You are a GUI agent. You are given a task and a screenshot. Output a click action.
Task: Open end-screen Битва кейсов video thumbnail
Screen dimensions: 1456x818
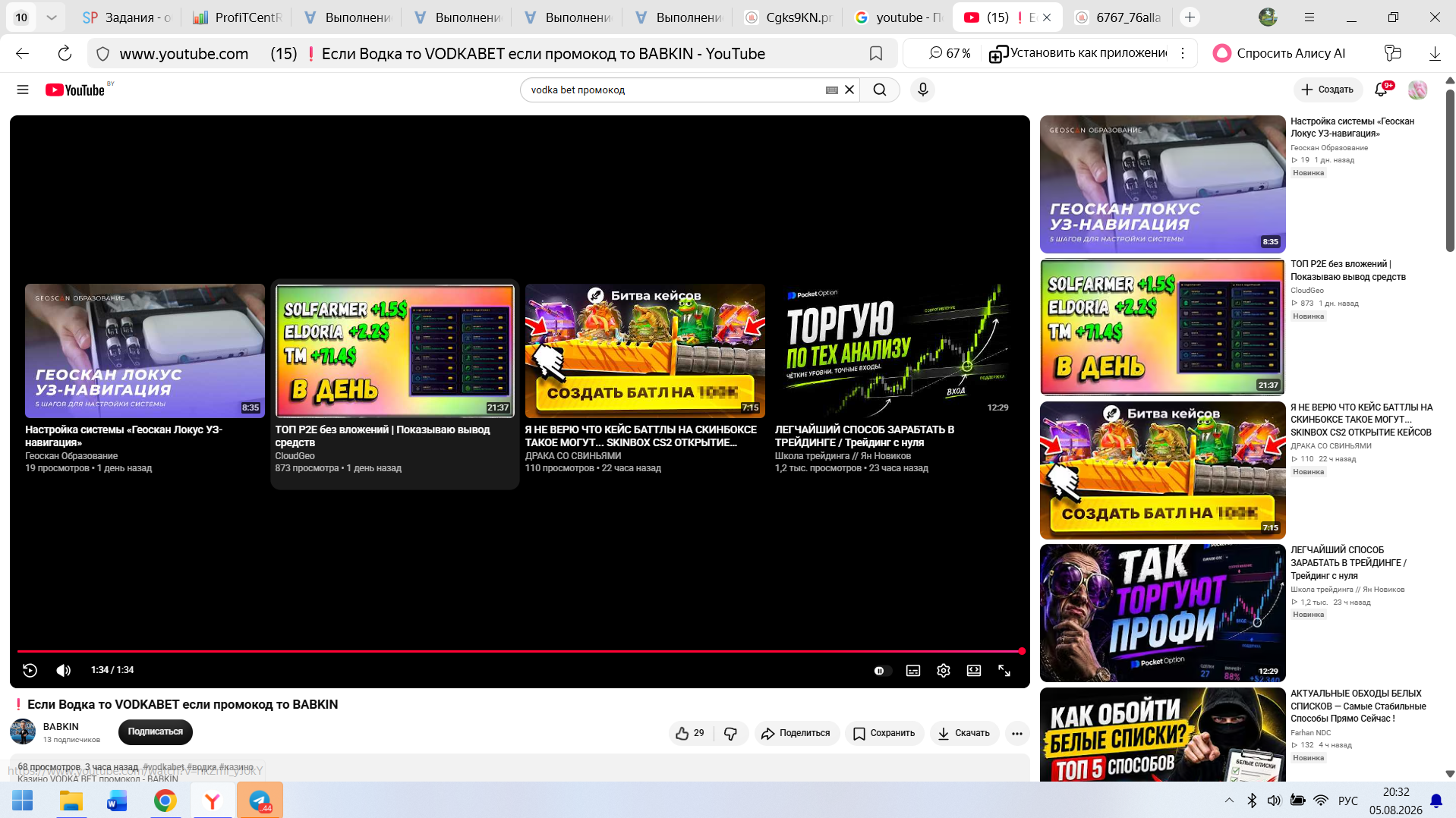pyautogui.click(x=645, y=351)
